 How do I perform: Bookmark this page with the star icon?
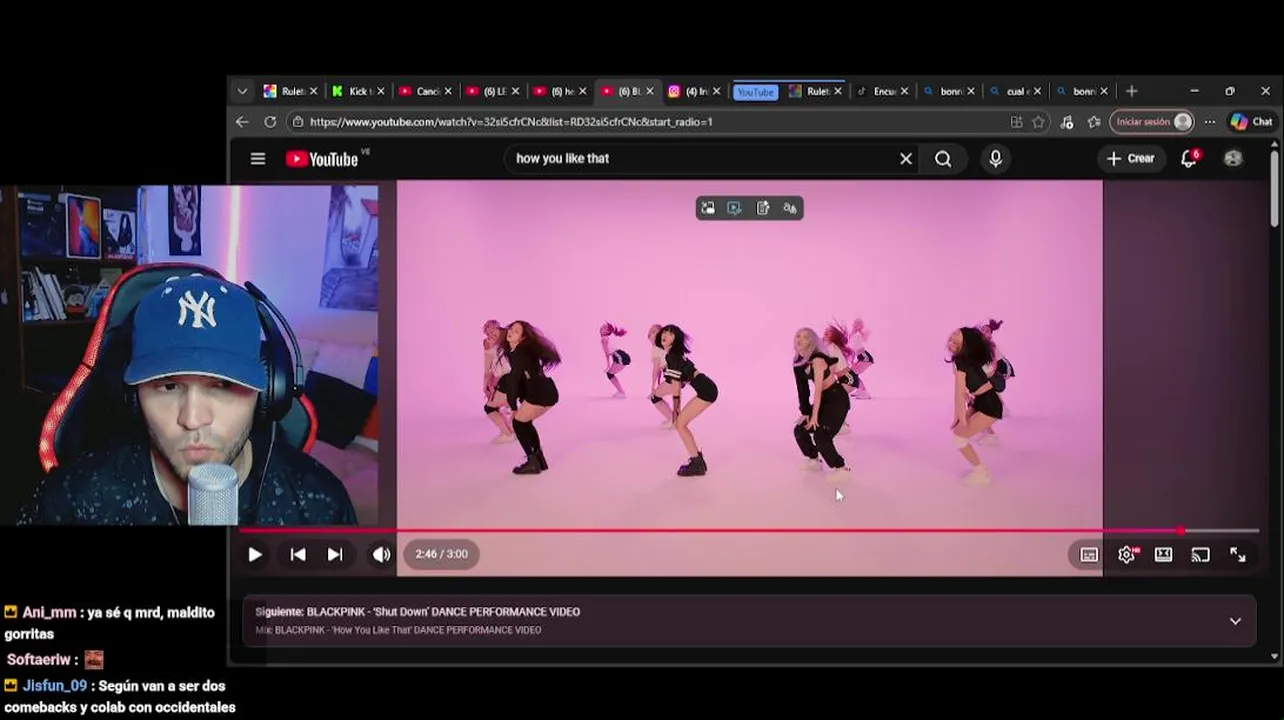tap(1039, 122)
